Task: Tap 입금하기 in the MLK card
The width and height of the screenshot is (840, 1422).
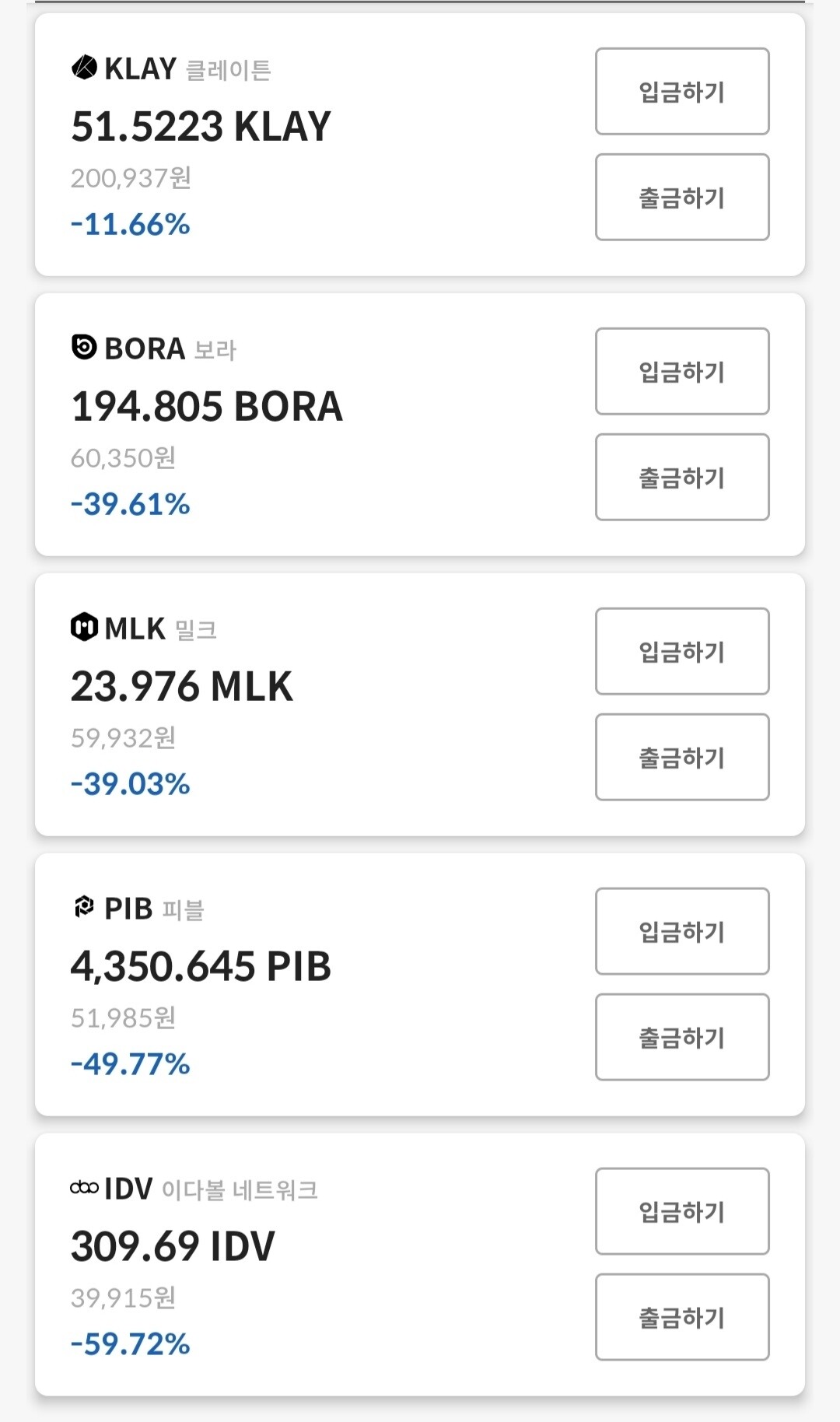Action: click(x=682, y=652)
